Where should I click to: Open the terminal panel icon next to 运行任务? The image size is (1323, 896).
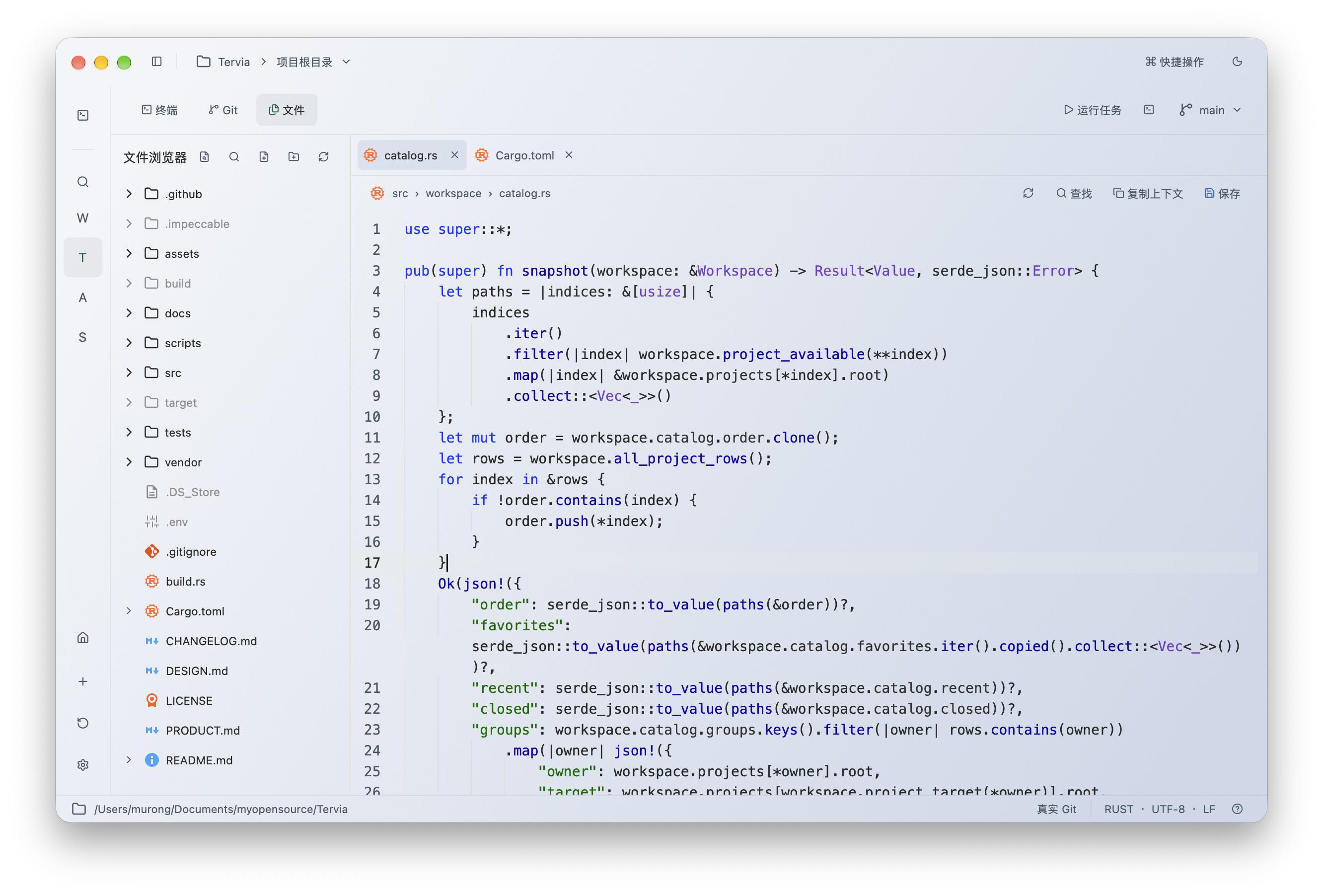pyautogui.click(x=1149, y=110)
